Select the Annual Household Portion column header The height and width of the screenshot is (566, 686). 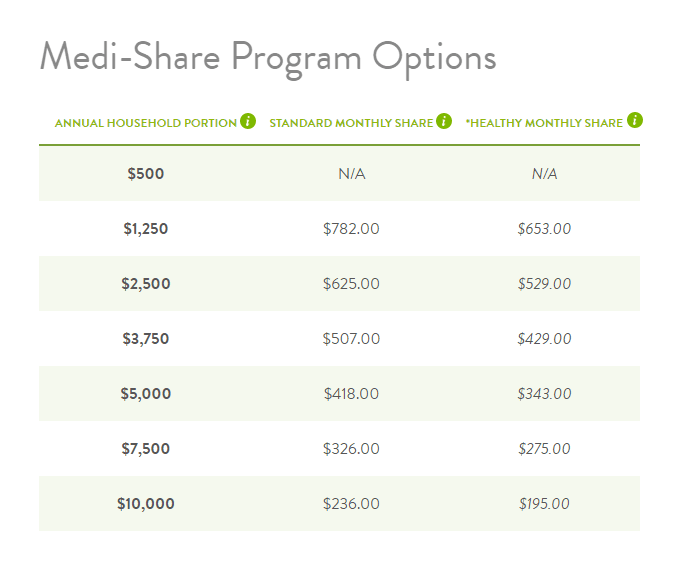tap(146, 123)
